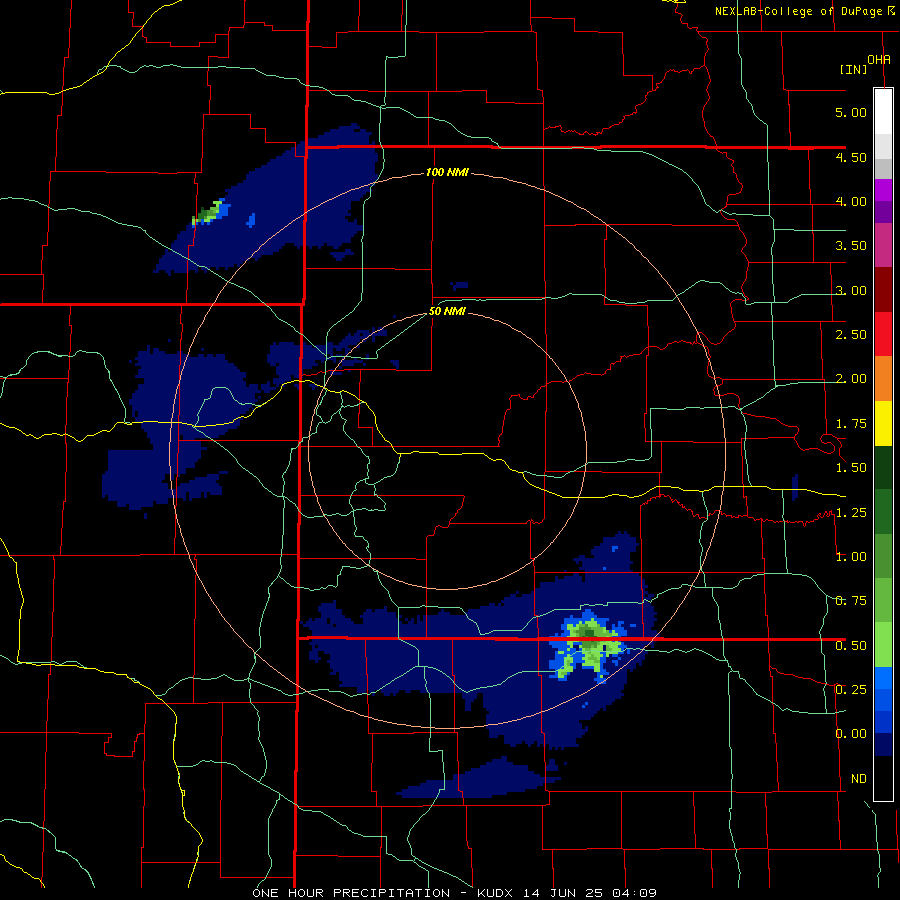Click the darkest green swatch beside 1.50

click(x=883, y=467)
